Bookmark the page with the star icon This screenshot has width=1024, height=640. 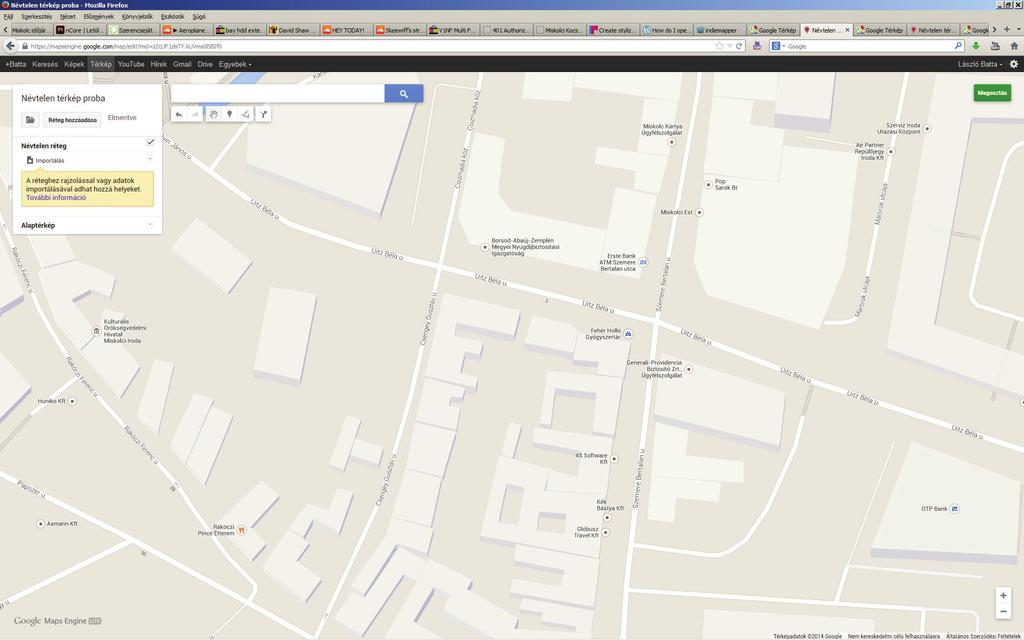719,46
